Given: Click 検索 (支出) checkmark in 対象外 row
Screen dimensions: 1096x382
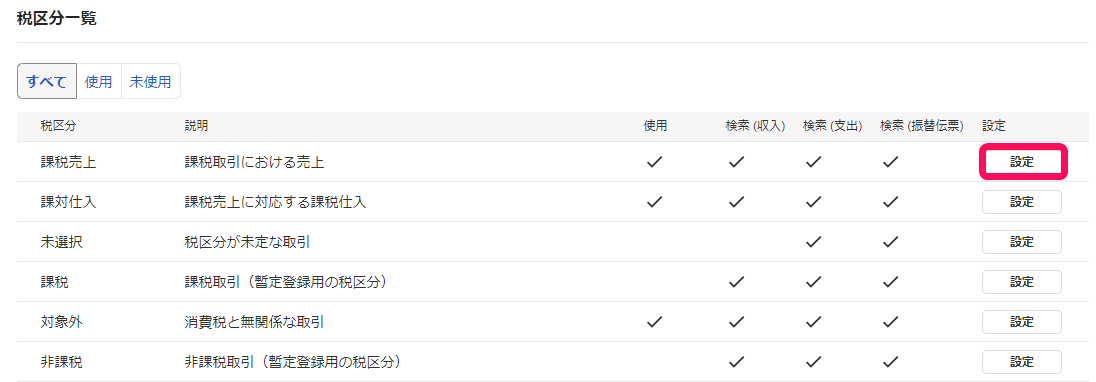Looking at the screenshot, I should 813,322.
